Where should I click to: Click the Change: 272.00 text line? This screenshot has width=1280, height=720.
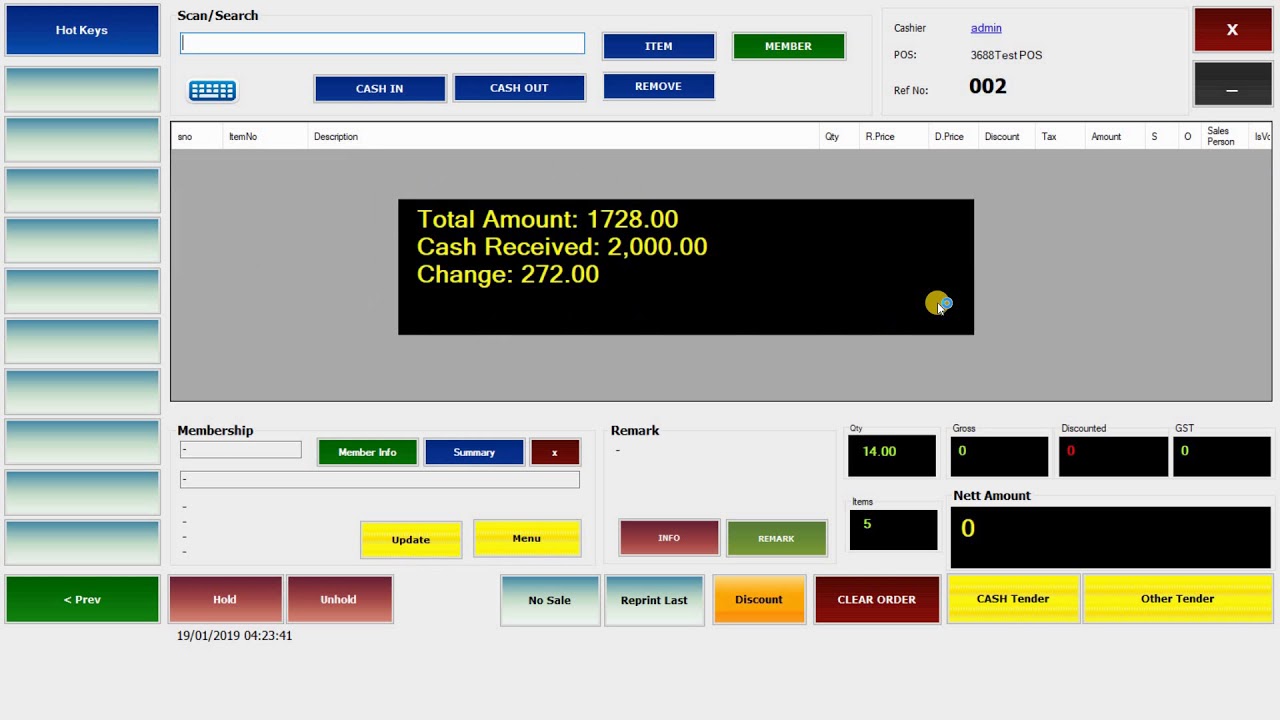508,275
